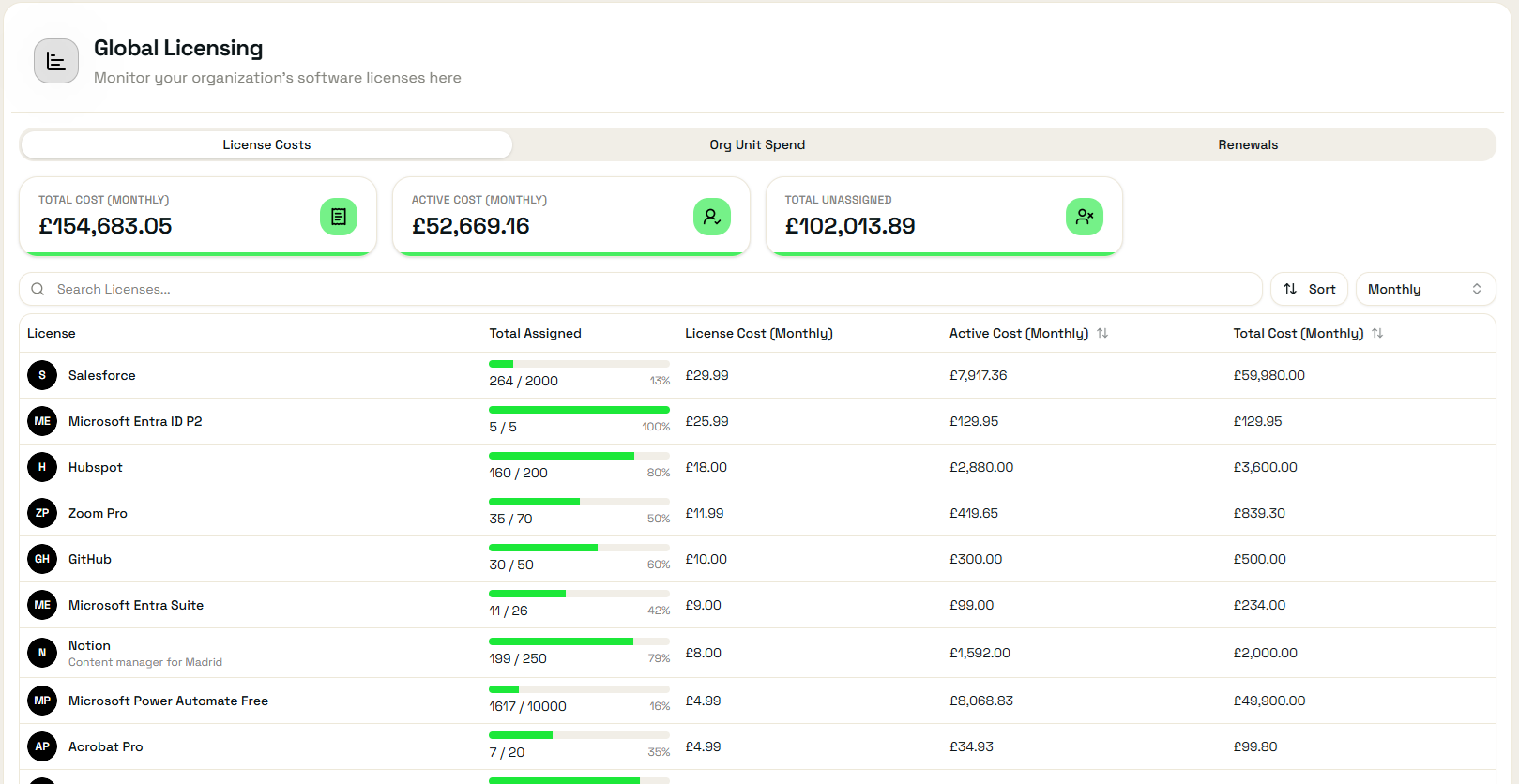
Task: Click the £7,917.36 active cost cell
Action: [x=978, y=375]
